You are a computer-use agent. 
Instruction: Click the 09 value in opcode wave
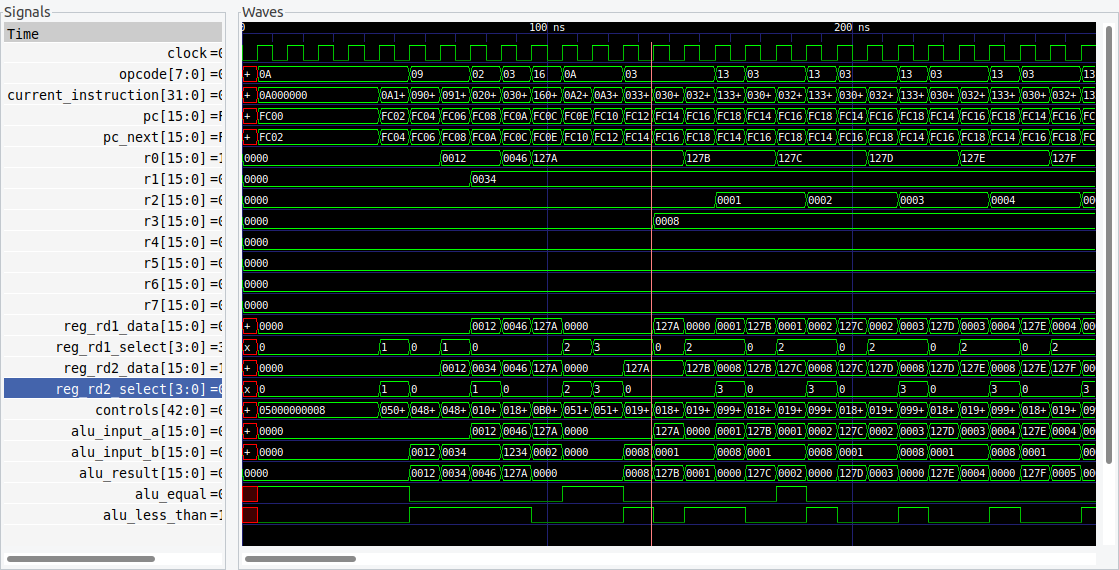pyautogui.click(x=417, y=74)
